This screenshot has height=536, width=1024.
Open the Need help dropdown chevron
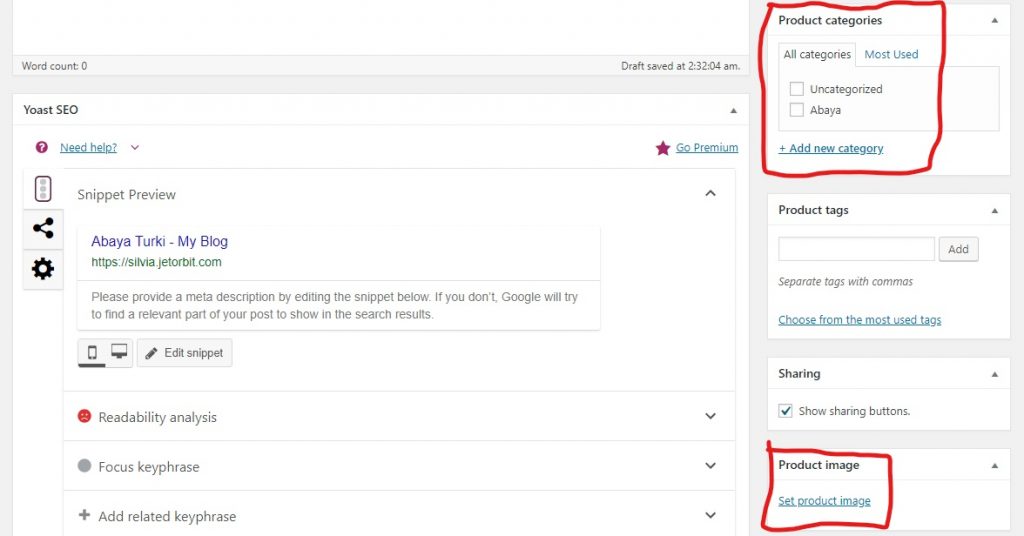point(135,148)
